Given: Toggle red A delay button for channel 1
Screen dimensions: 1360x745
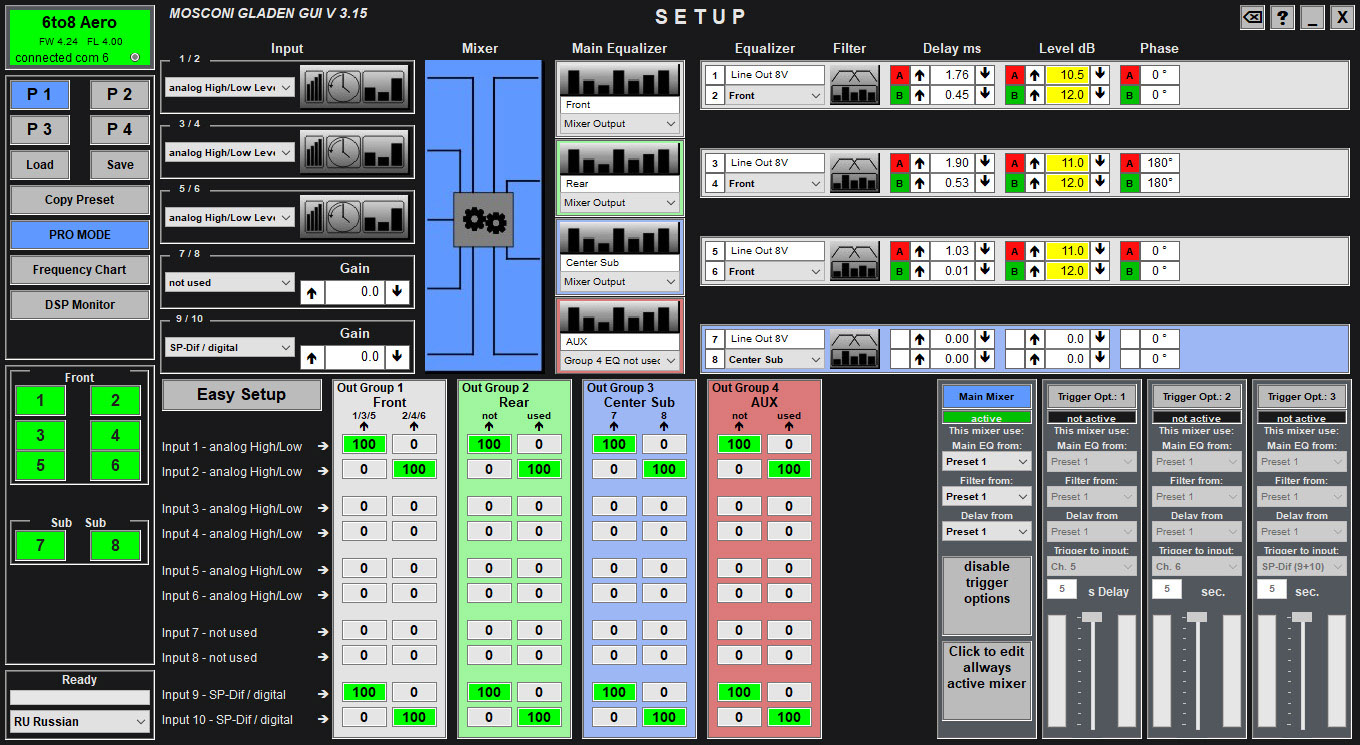Looking at the screenshot, I should (x=899, y=75).
